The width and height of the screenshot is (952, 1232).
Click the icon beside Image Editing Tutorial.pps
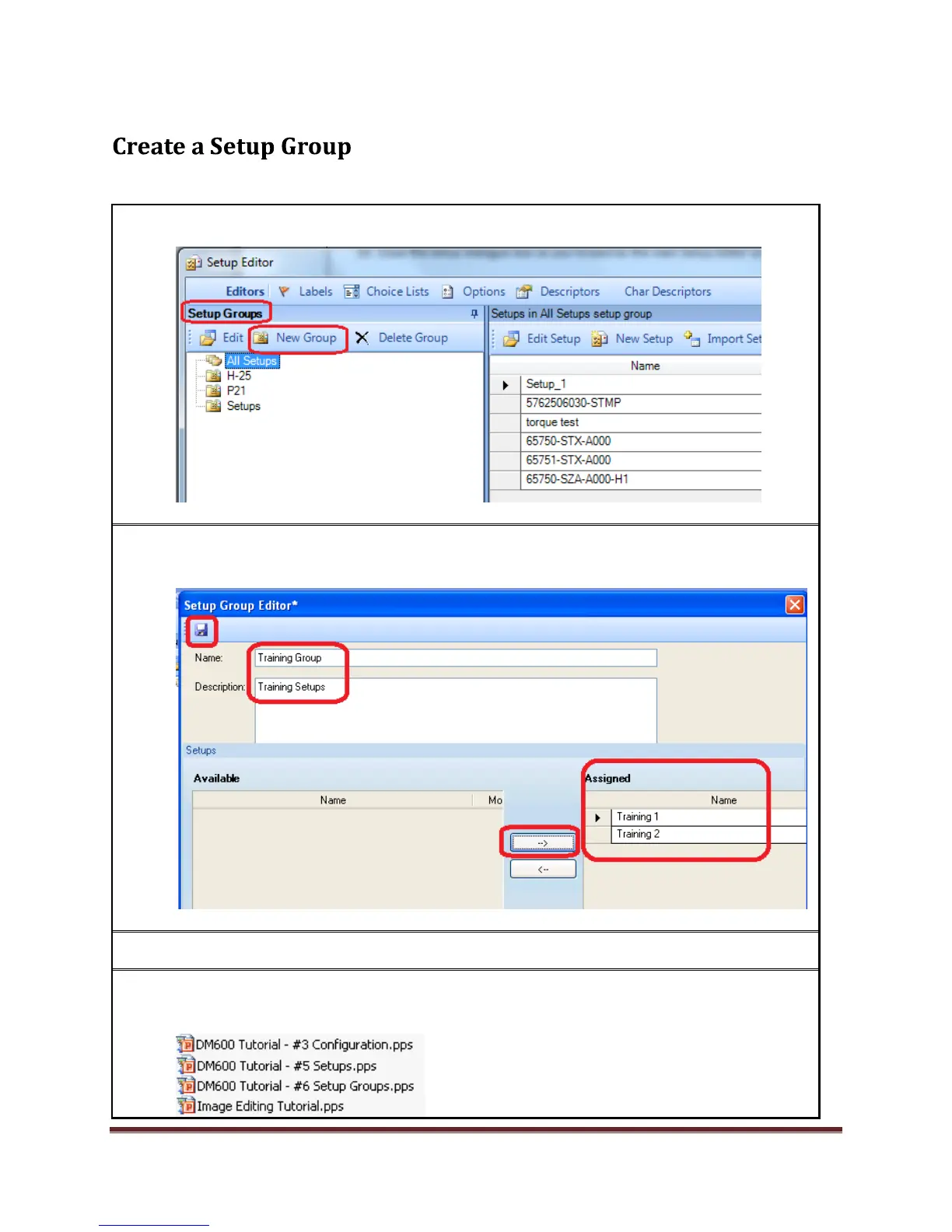pyautogui.click(x=185, y=1105)
